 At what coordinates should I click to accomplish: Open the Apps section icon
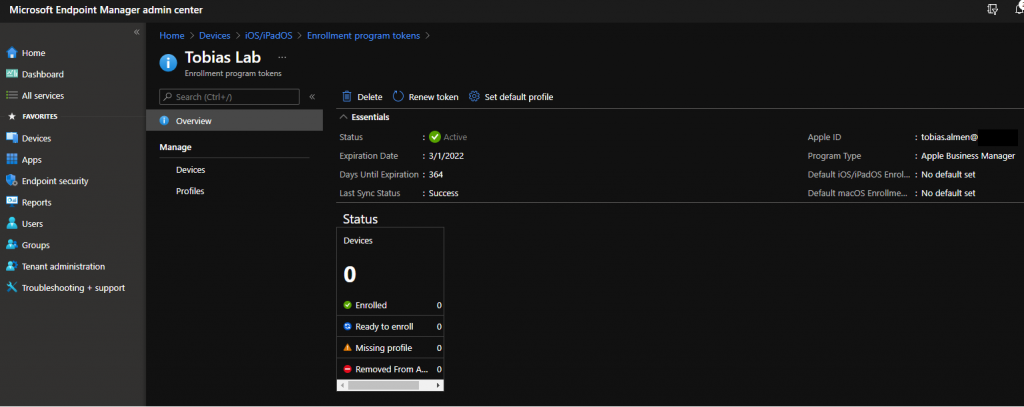pyautogui.click(x=12, y=159)
